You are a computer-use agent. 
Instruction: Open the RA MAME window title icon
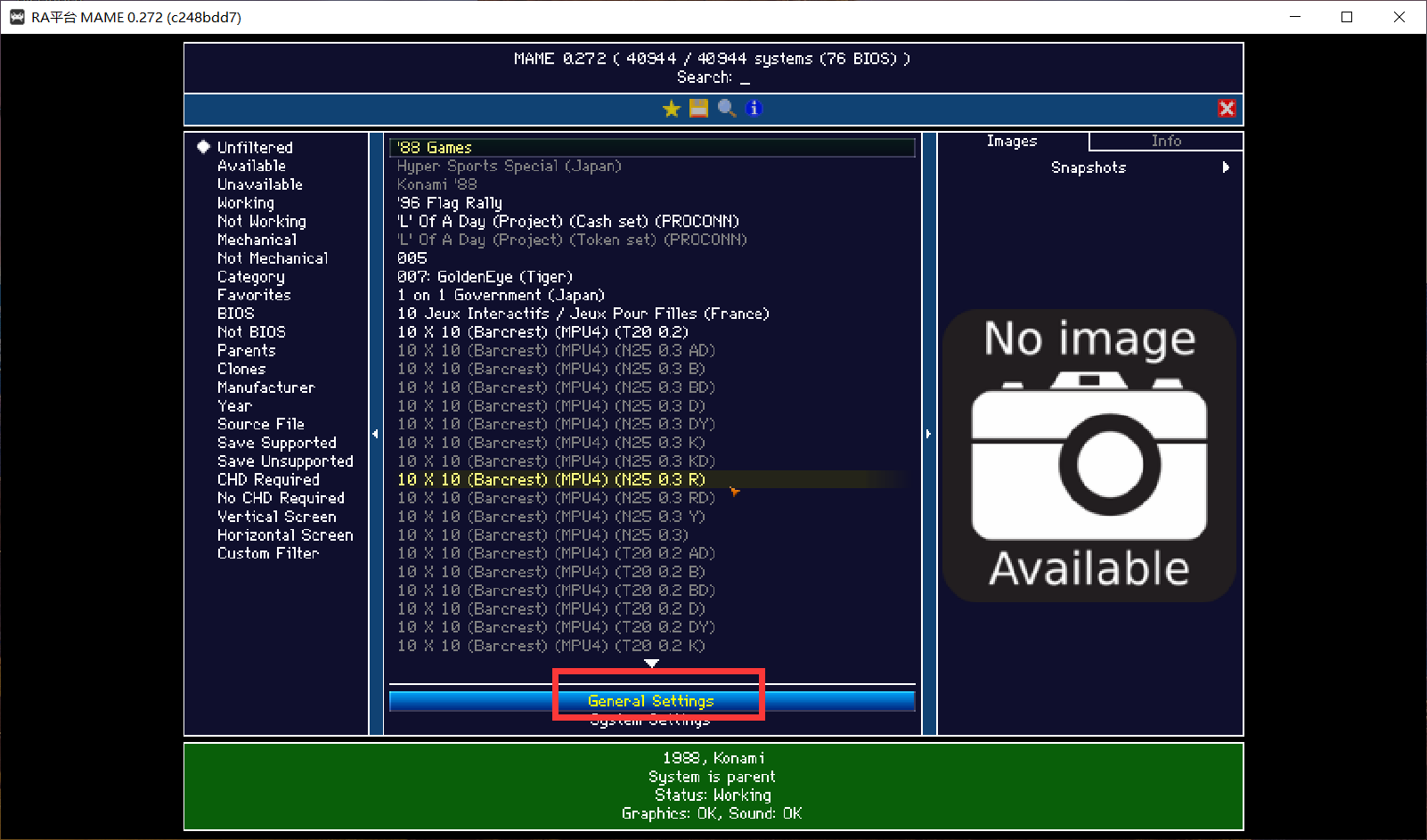[17, 17]
